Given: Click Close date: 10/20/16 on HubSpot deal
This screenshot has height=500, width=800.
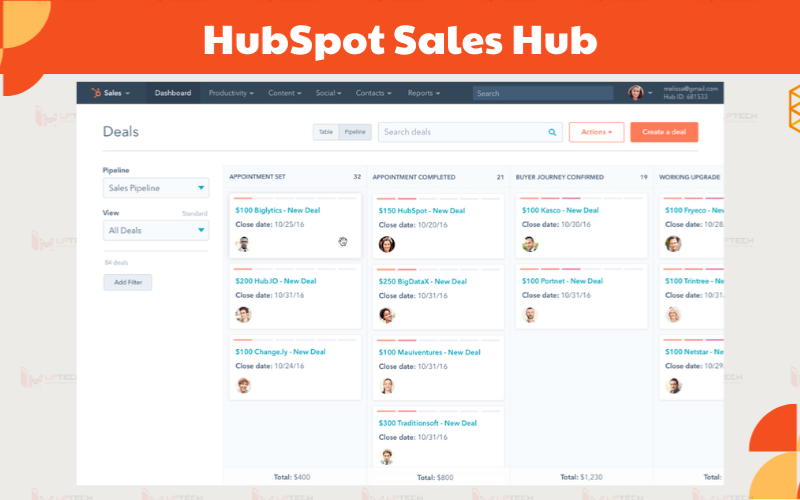Looking at the screenshot, I should click(x=413, y=225).
